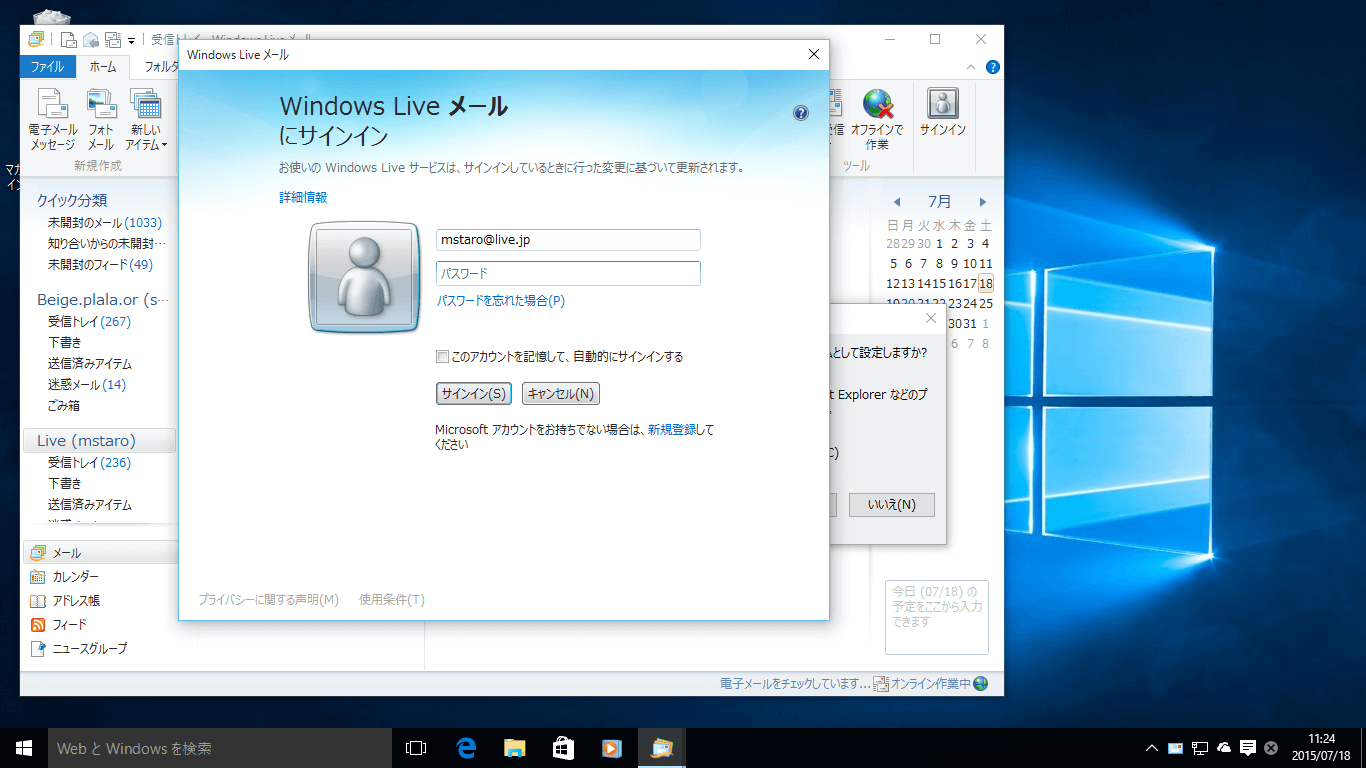Click the network tray icon
1366x768 pixels.
click(x=1200, y=748)
